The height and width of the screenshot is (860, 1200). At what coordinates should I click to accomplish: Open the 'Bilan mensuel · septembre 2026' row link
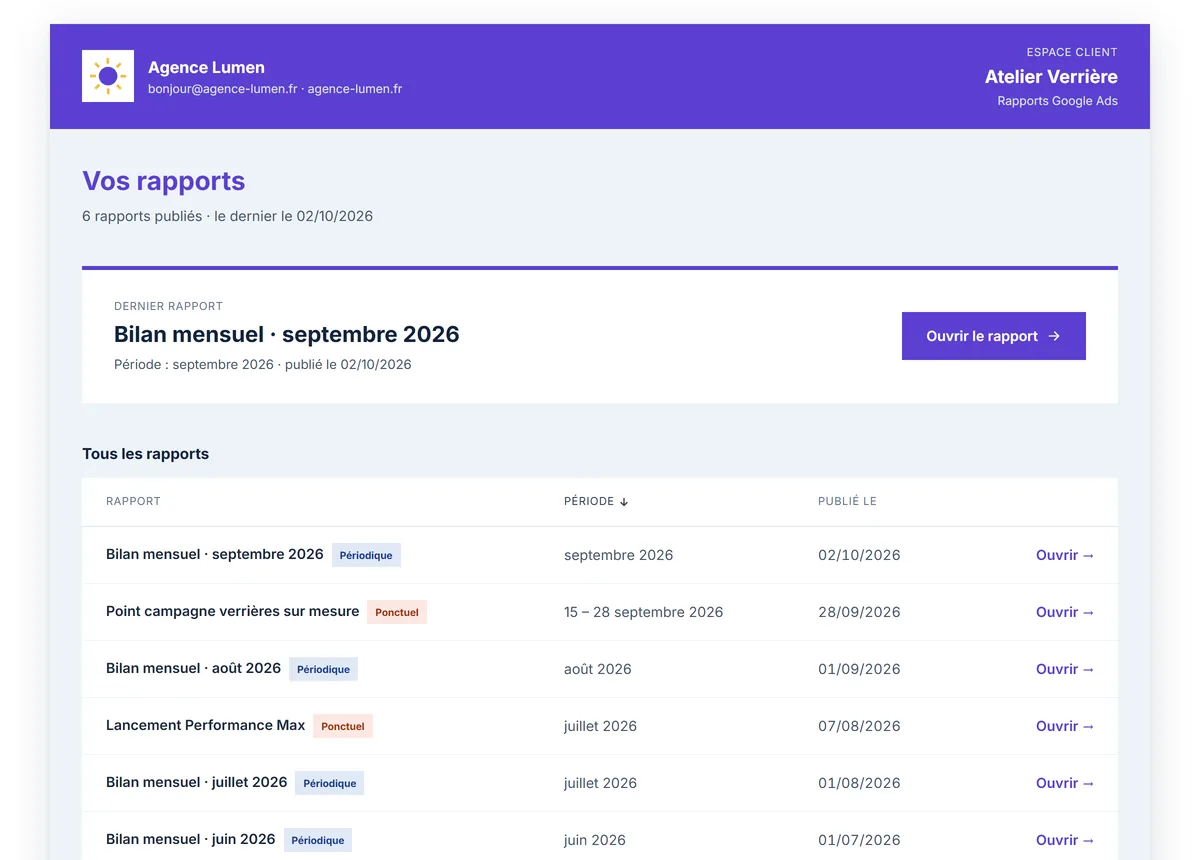pos(1065,555)
